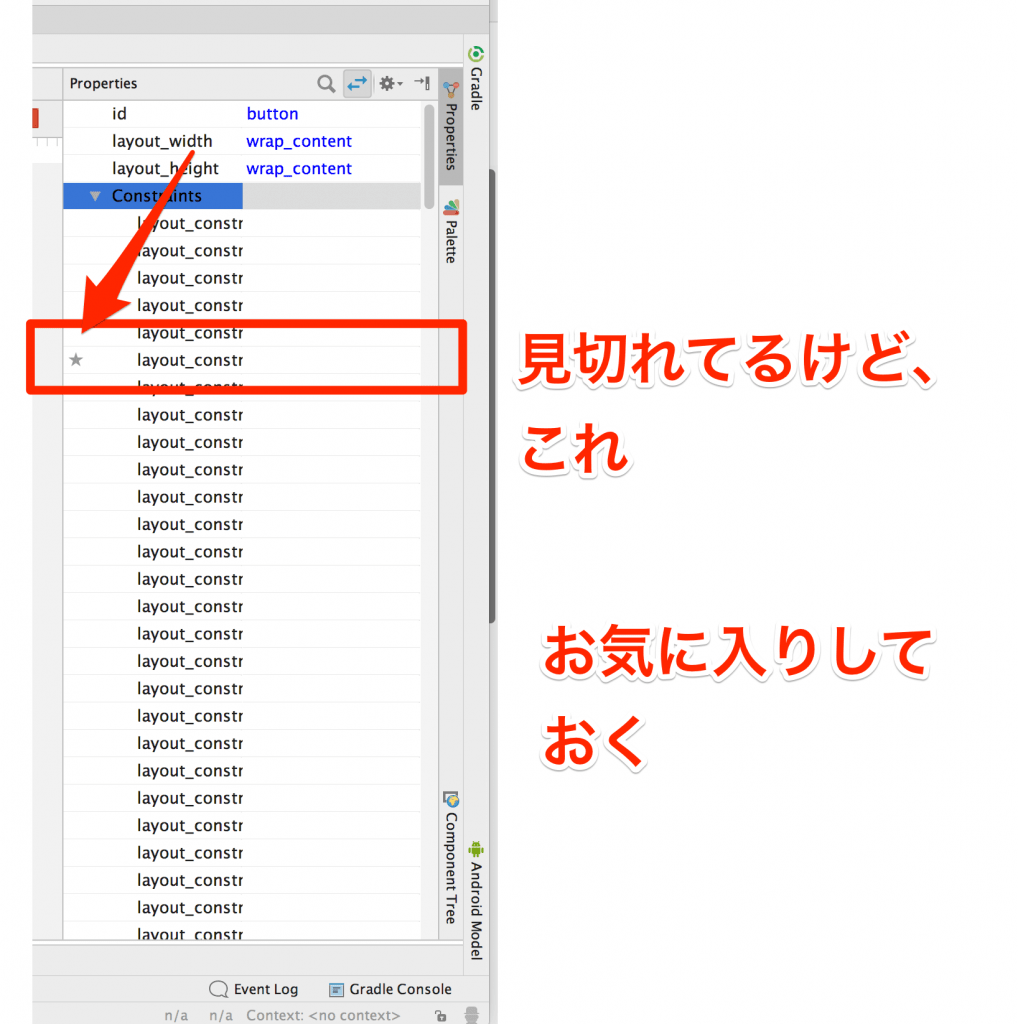The image size is (1018, 1024).
Task: Click the Android robot icon by Android Model
Action: pos(476,849)
